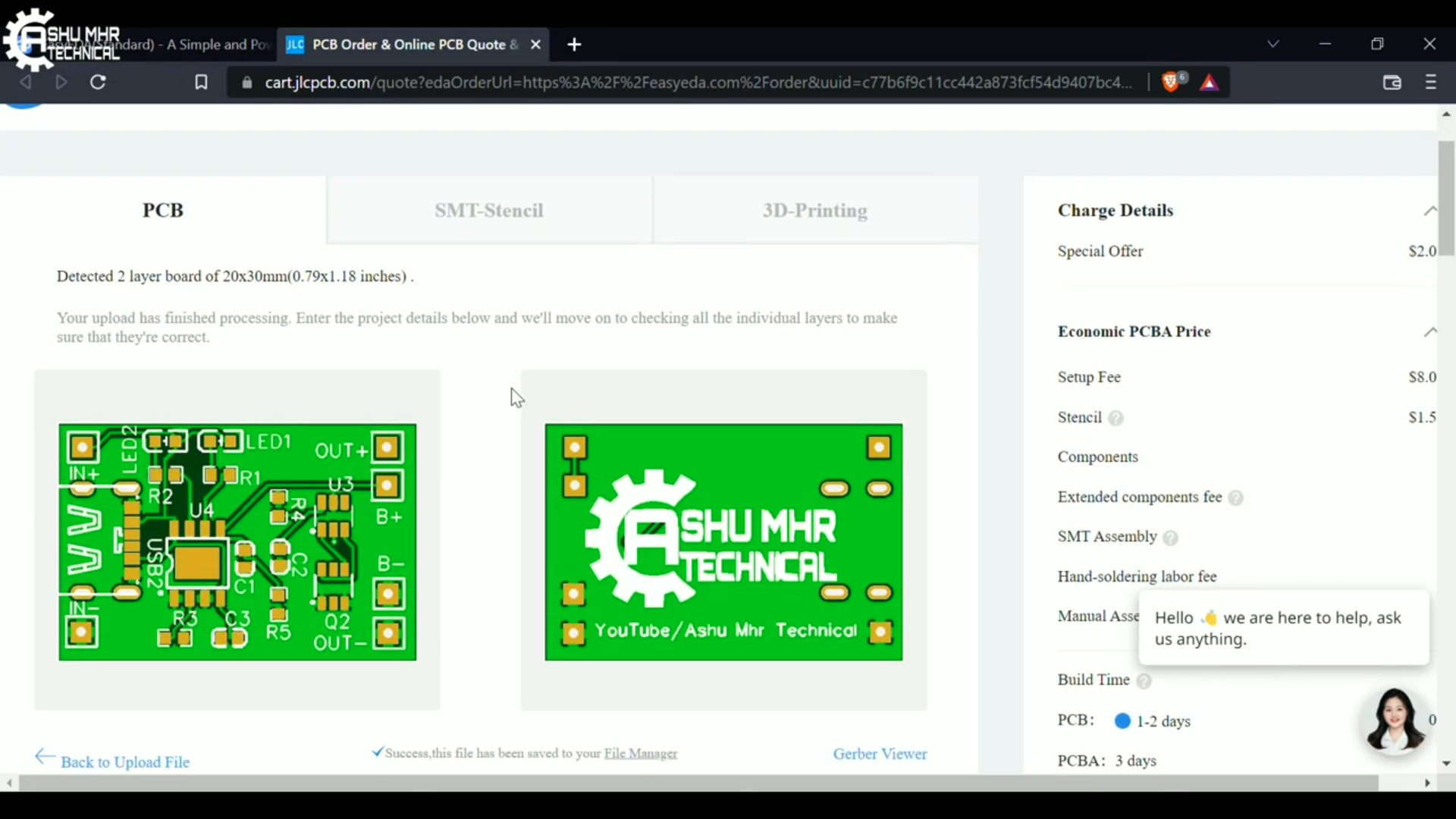Click the chat support avatar
The height and width of the screenshot is (819, 1456).
click(x=1395, y=720)
